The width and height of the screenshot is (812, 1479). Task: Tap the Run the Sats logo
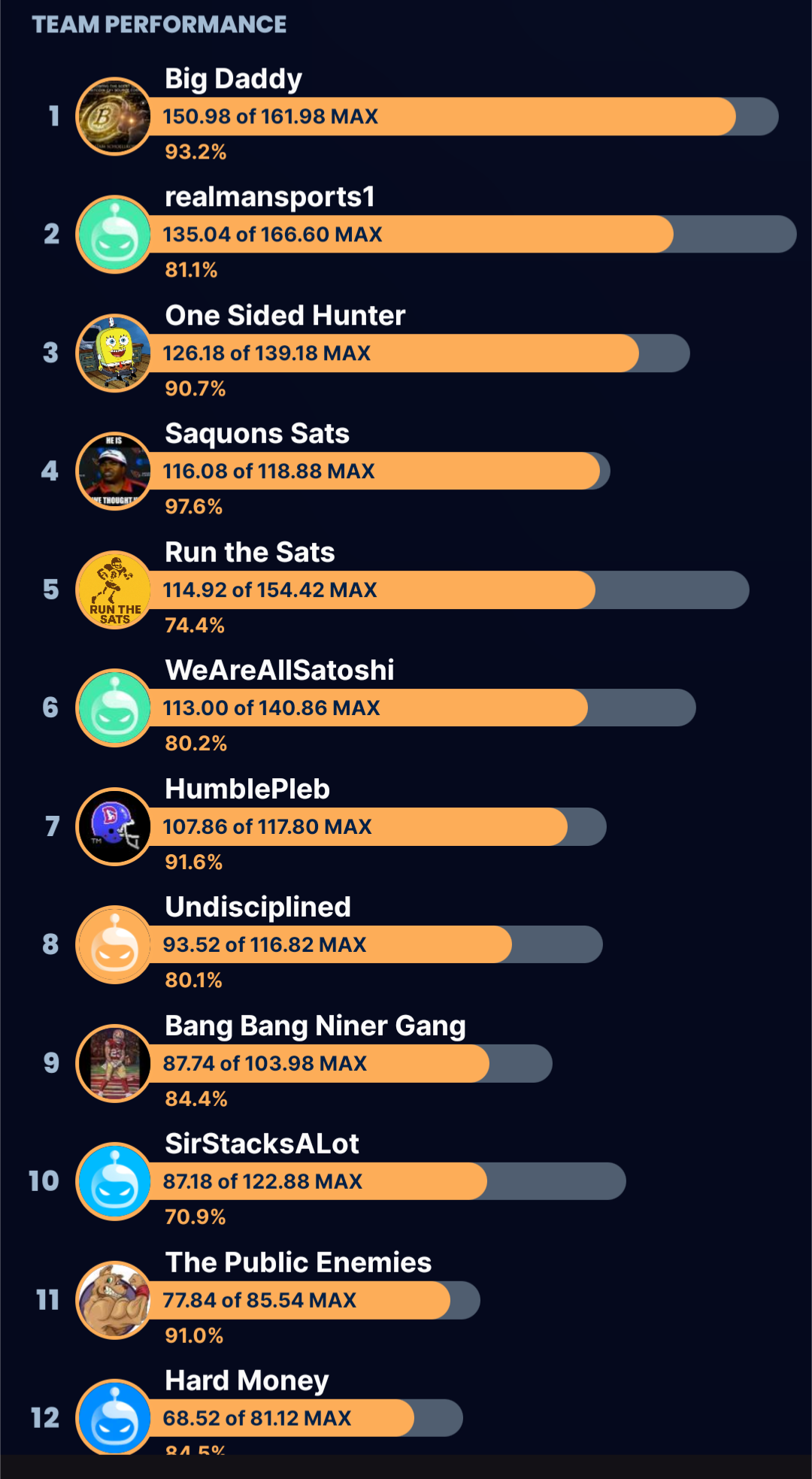pos(114,590)
